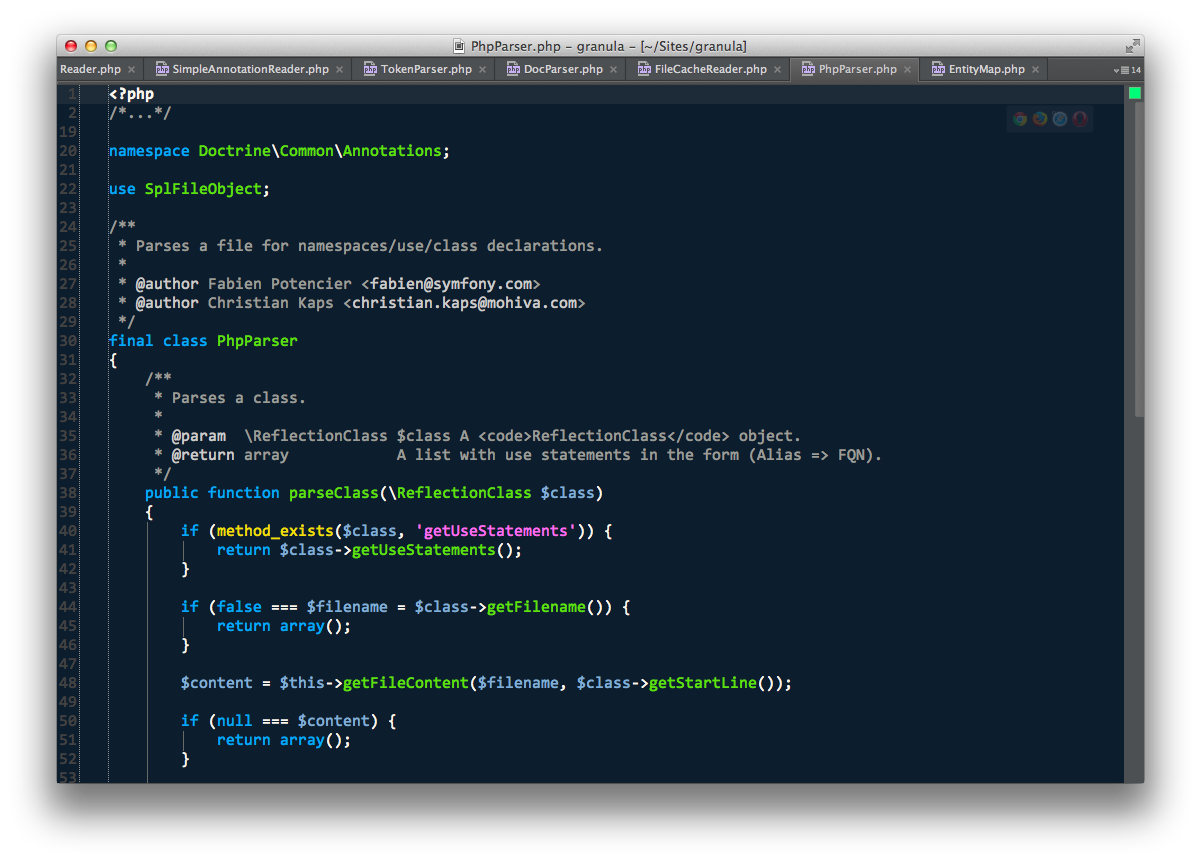Click the green code inspection status square

click(x=1135, y=93)
